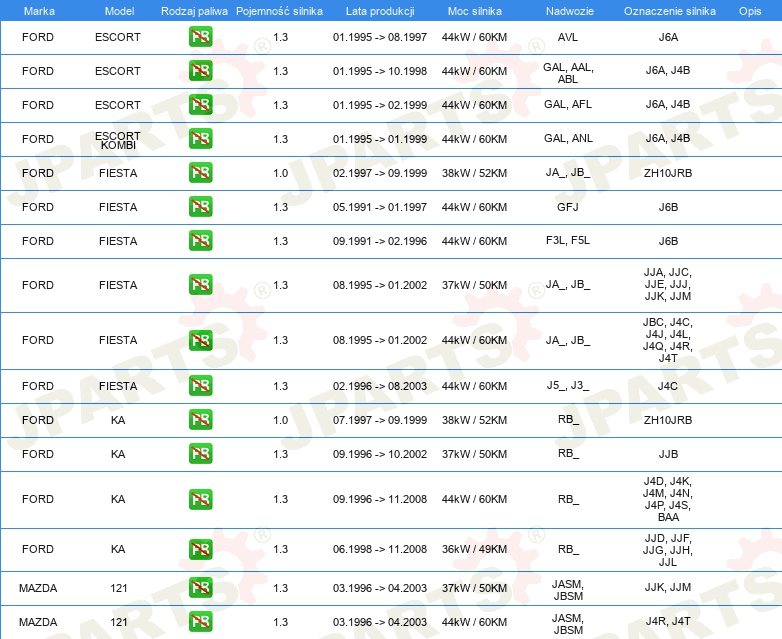The width and height of the screenshot is (782, 639).
Task: Select the GAL, ANL body cell
Action: pyautogui.click(x=568, y=138)
